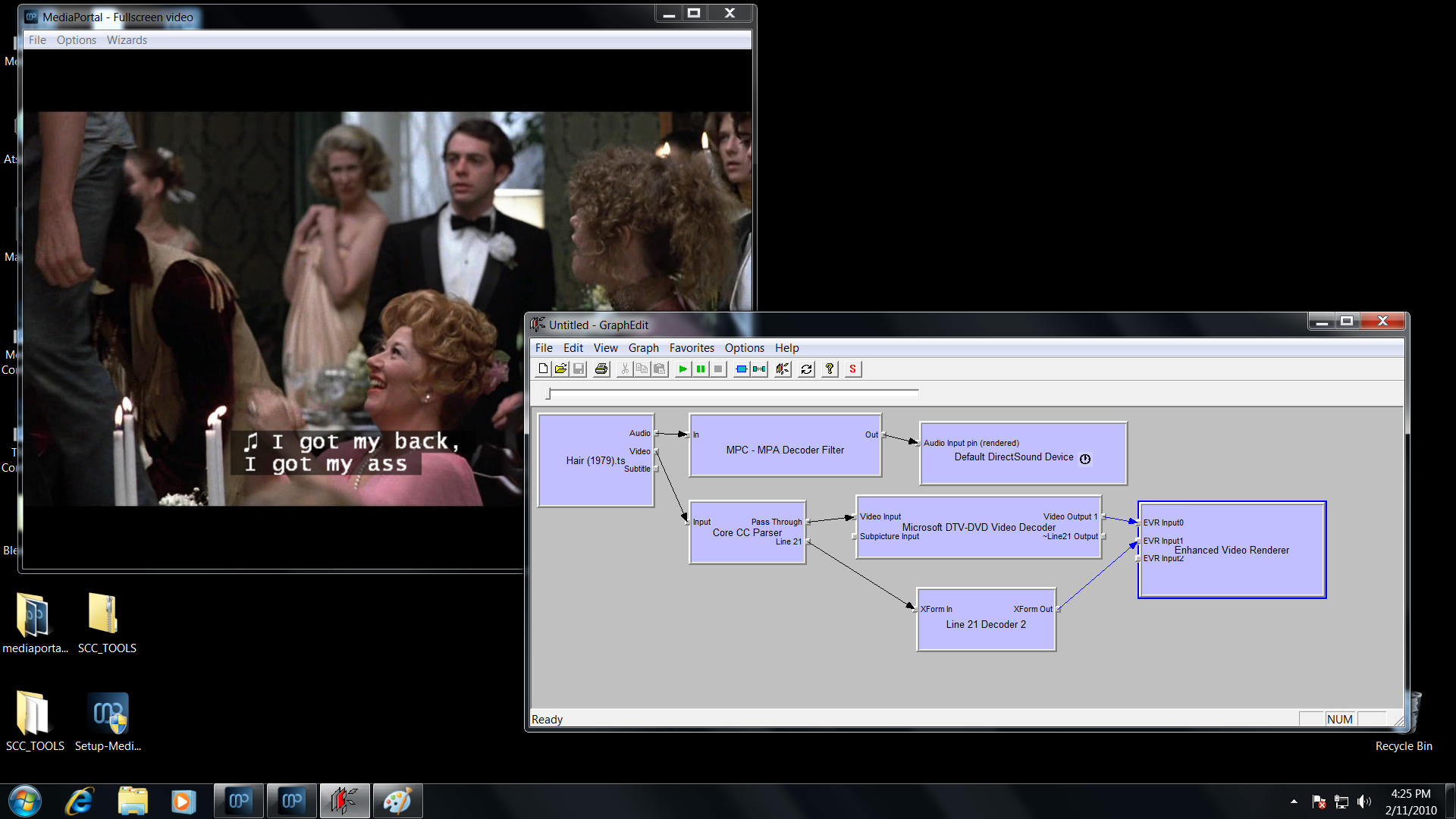Click the clock icon on Default DirectSound Device
Image resolution: width=1456 pixels, height=819 pixels.
(x=1085, y=459)
